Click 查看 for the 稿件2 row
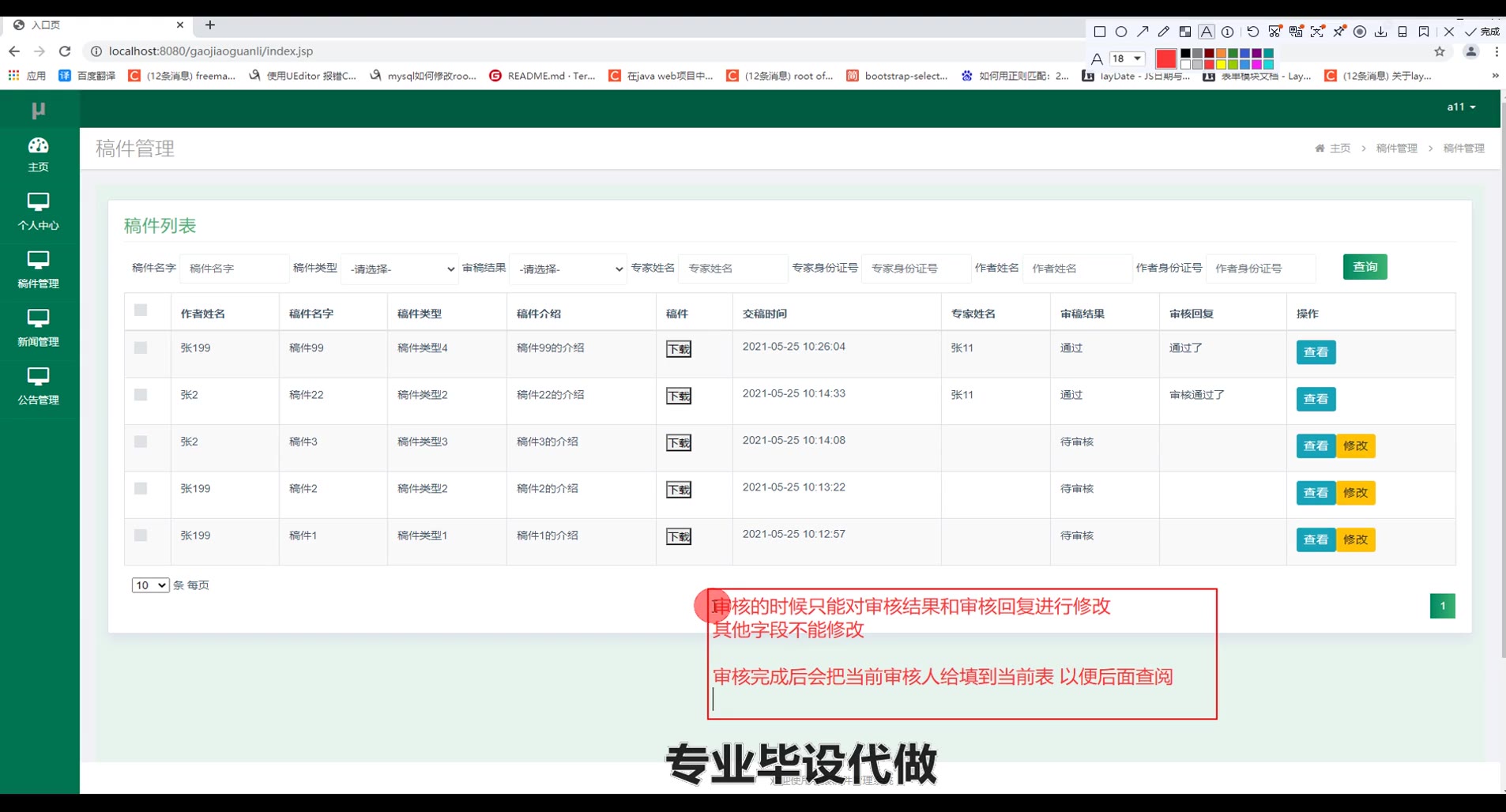The image size is (1506, 812). pos(1316,493)
